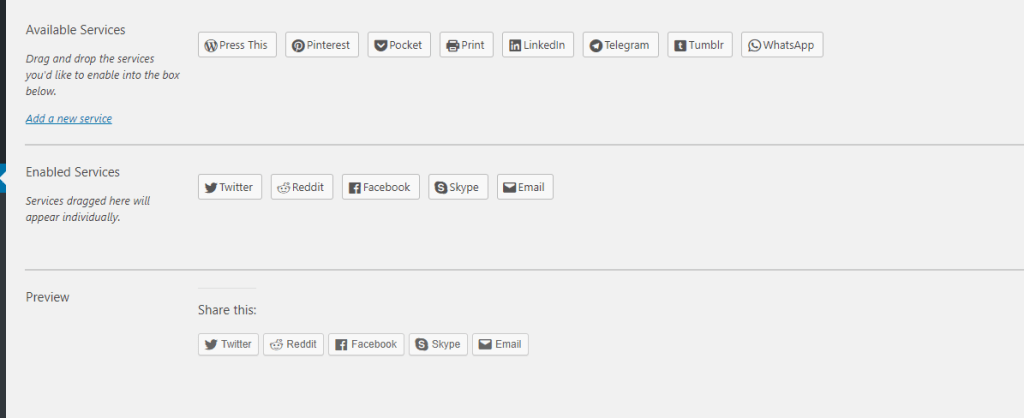Choose the Print service button
The image size is (1024, 418).
coord(466,45)
